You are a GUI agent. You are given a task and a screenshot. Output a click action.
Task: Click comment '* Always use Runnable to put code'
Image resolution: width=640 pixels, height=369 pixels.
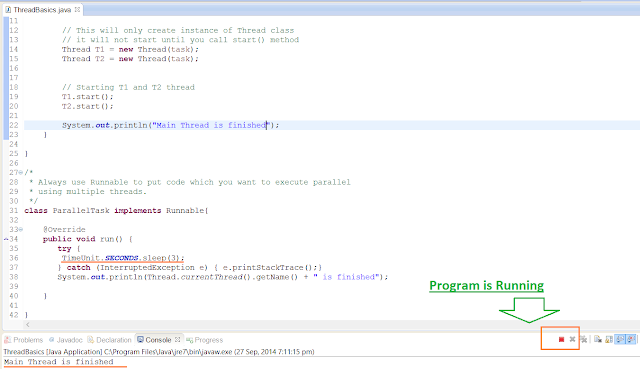[x=190, y=182]
